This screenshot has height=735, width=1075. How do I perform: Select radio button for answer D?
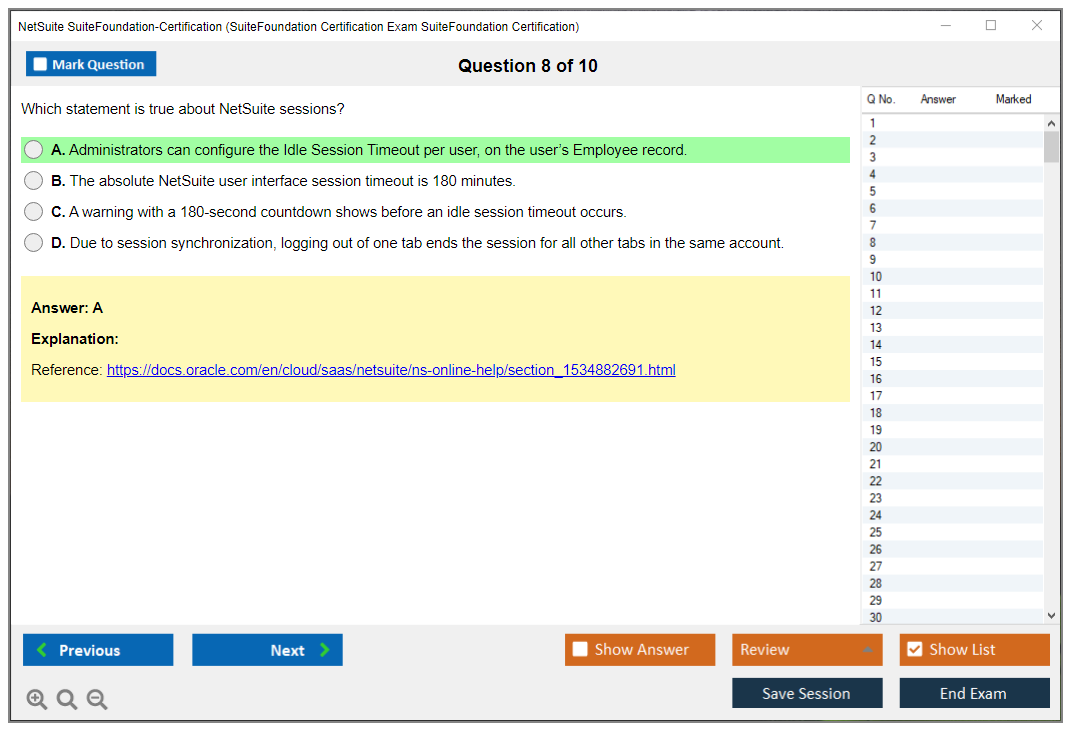click(34, 243)
